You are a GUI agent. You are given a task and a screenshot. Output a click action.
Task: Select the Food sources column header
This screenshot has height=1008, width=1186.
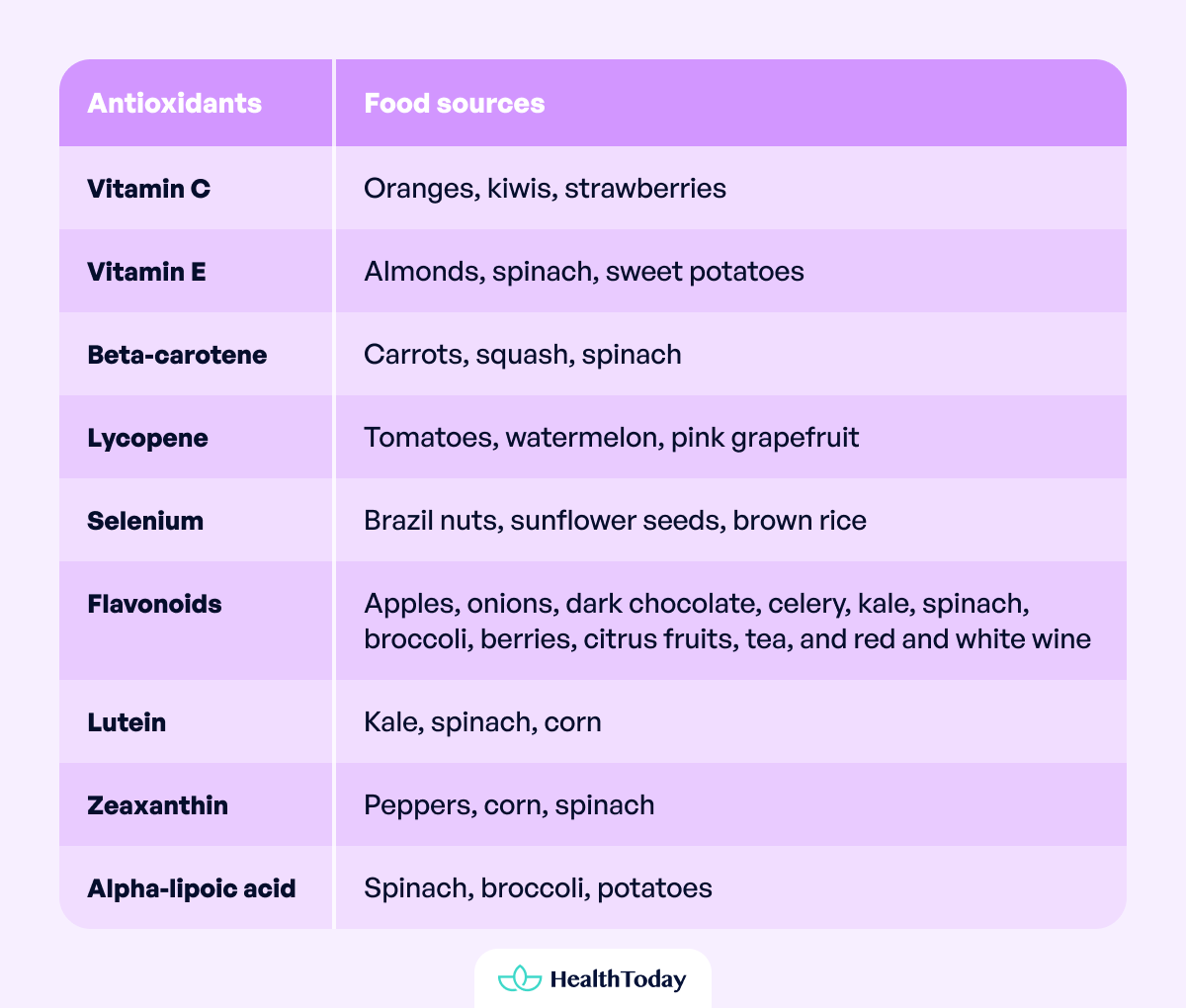click(x=455, y=104)
